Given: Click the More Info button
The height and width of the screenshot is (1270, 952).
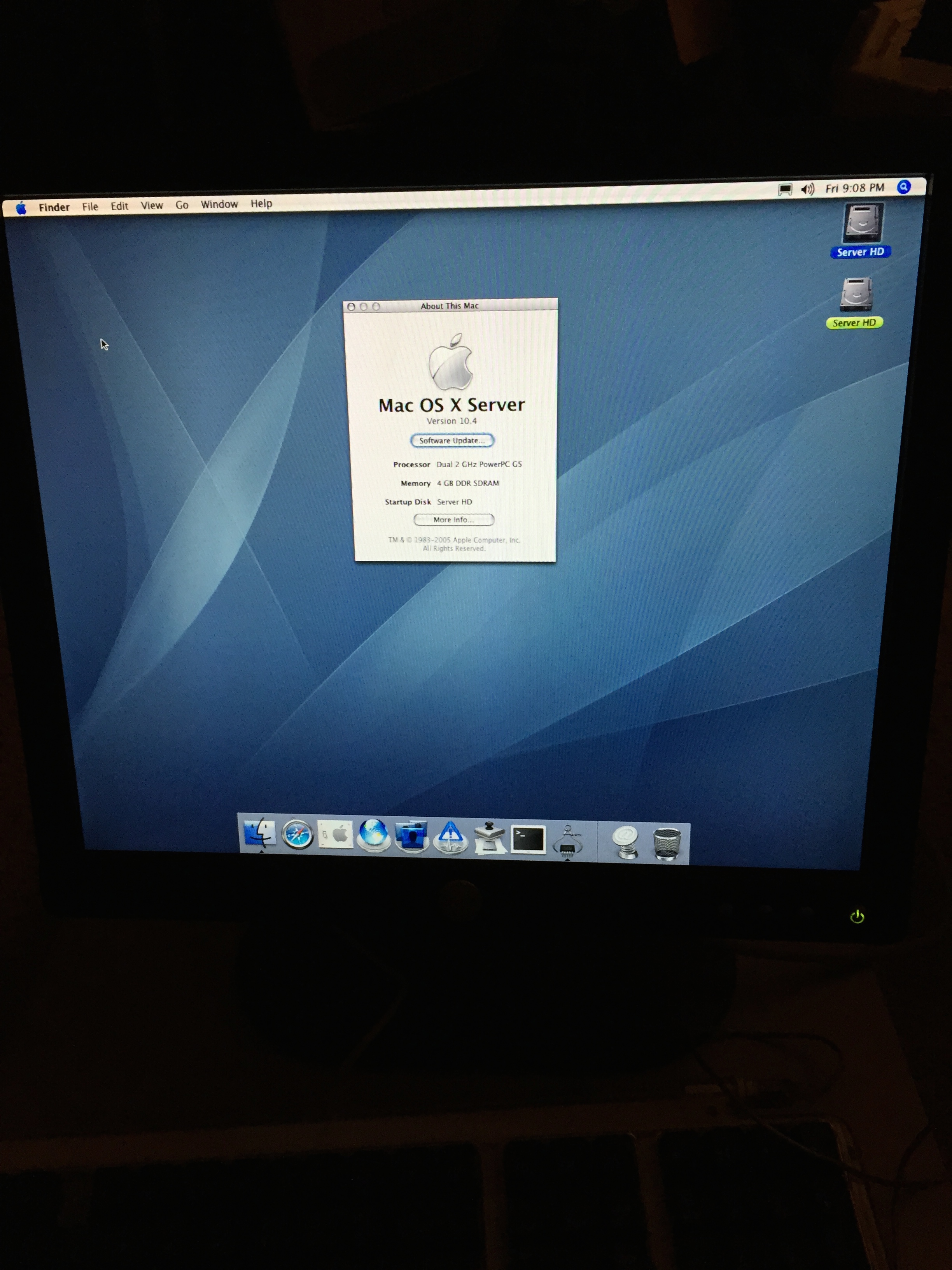Looking at the screenshot, I should coord(453,519).
